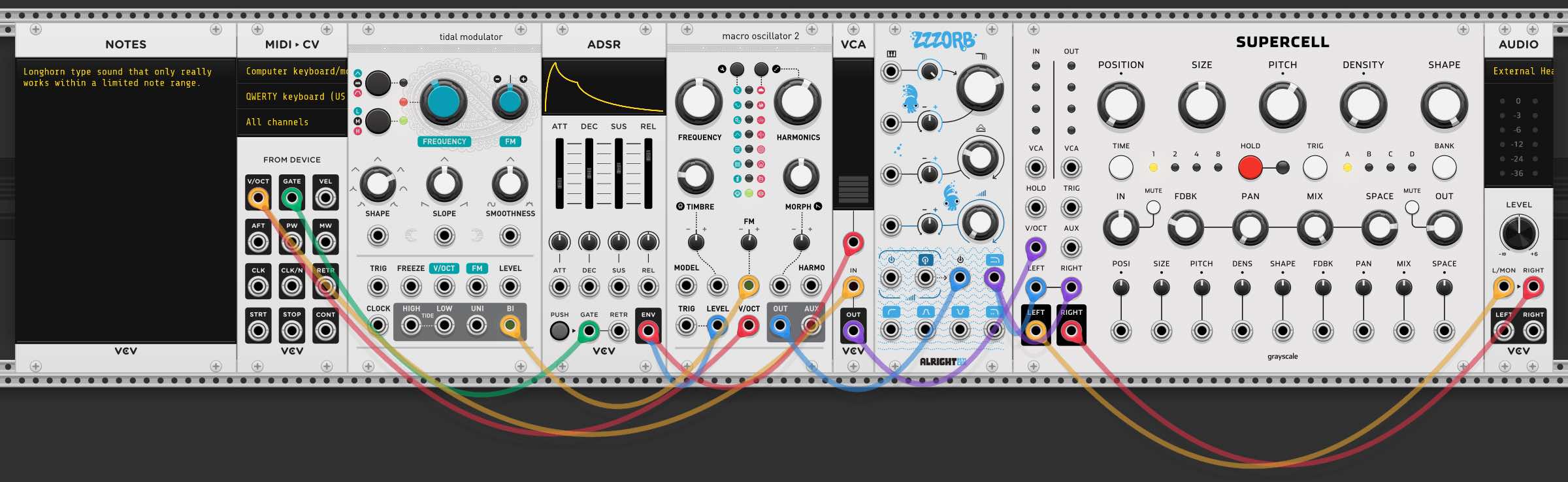
Task: Click the Supercell PITCH attenuverter small knob
Action: pyautogui.click(x=1201, y=287)
